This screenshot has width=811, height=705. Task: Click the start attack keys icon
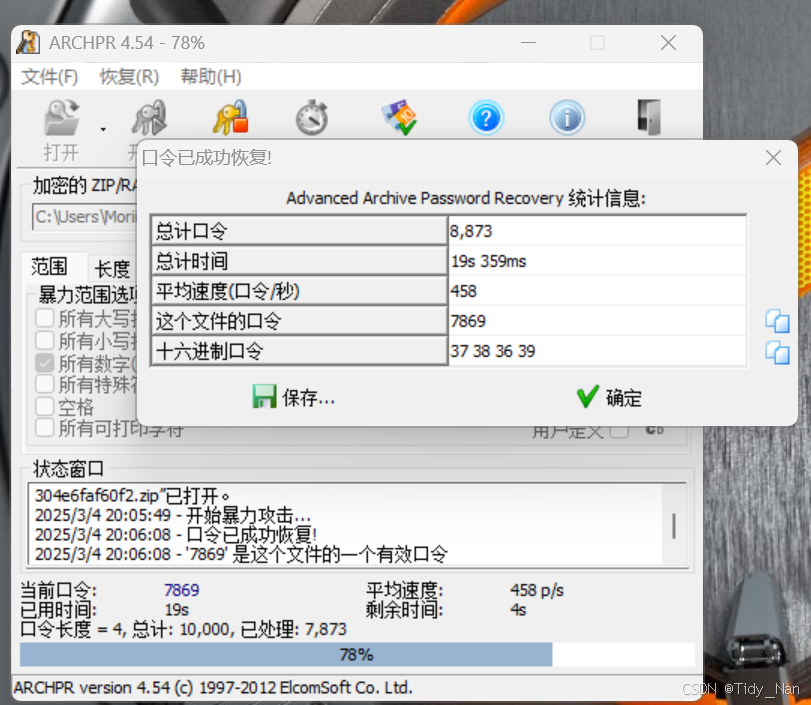(x=149, y=117)
